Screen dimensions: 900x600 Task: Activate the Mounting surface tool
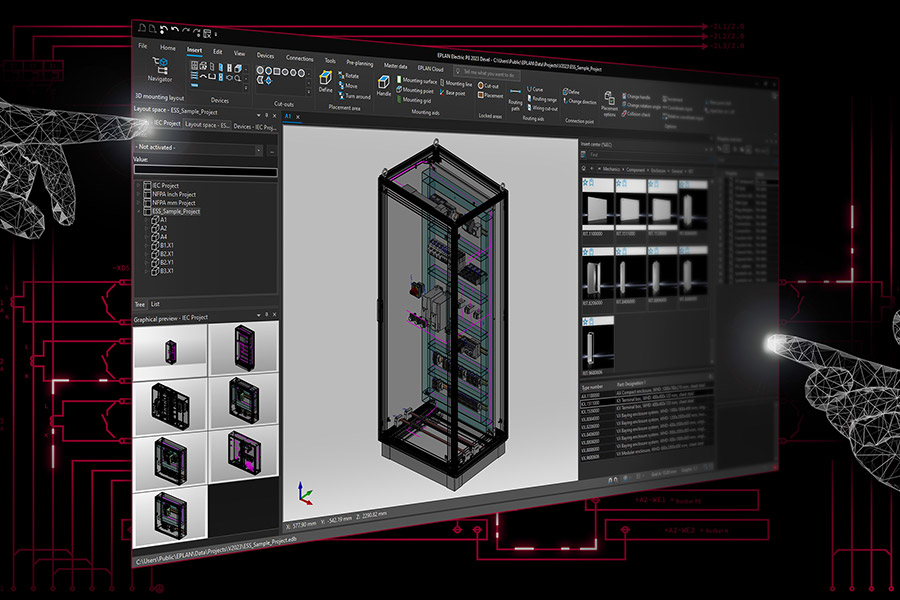(x=417, y=80)
